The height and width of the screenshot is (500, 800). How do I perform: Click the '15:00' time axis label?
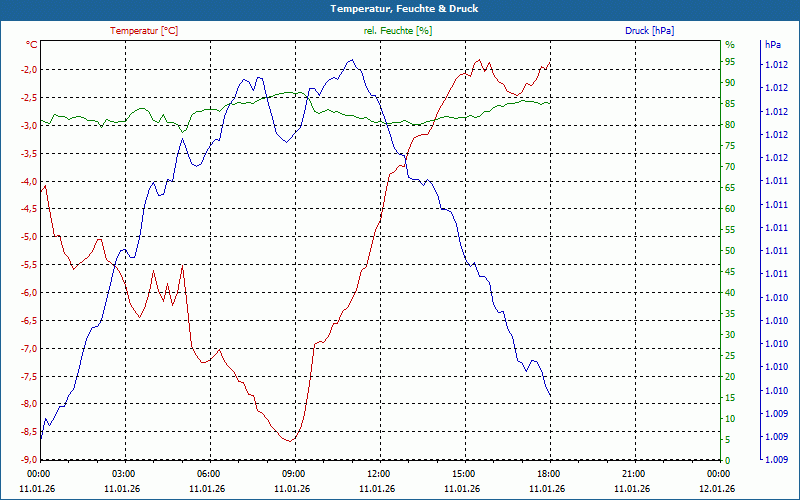tap(464, 473)
